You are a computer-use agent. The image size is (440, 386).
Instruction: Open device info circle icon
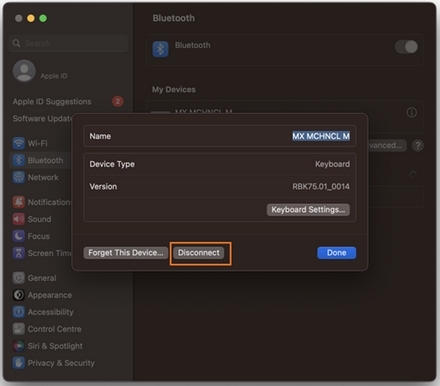(412, 113)
